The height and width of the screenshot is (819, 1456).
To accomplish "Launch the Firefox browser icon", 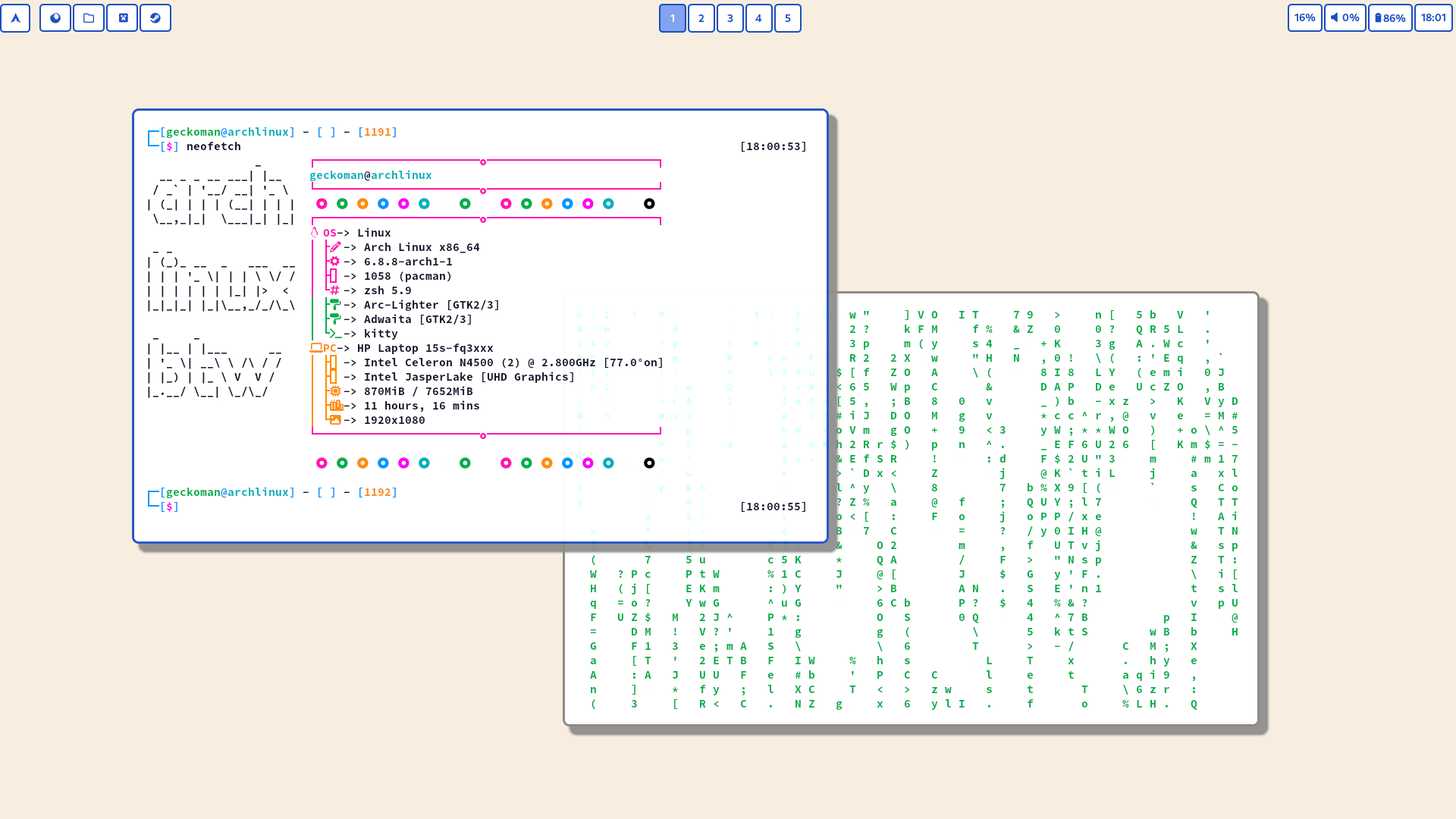I will click(55, 18).
